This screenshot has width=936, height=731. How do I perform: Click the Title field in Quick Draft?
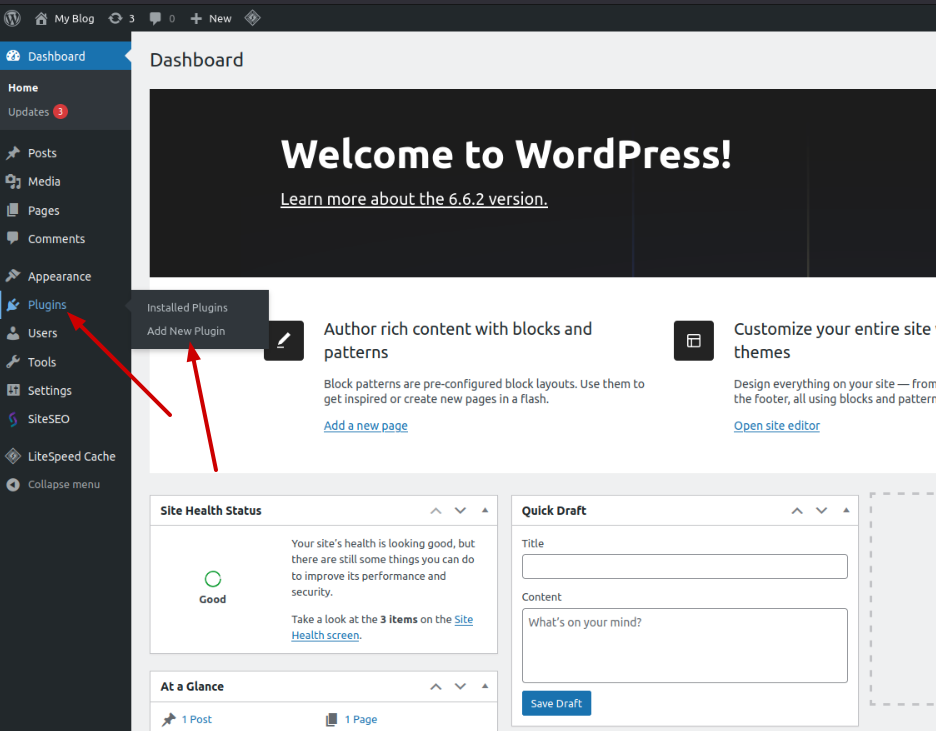coord(684,566)
